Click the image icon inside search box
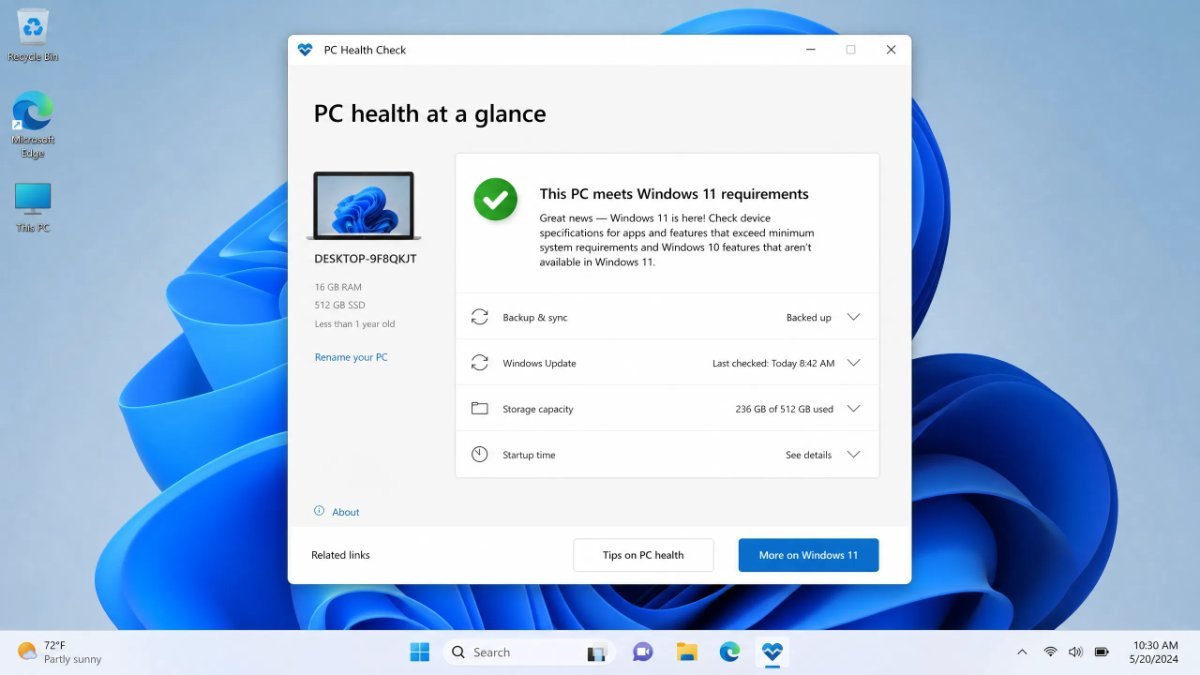The width and height of the screenshot is (1200, 675). tap(596, 653)
